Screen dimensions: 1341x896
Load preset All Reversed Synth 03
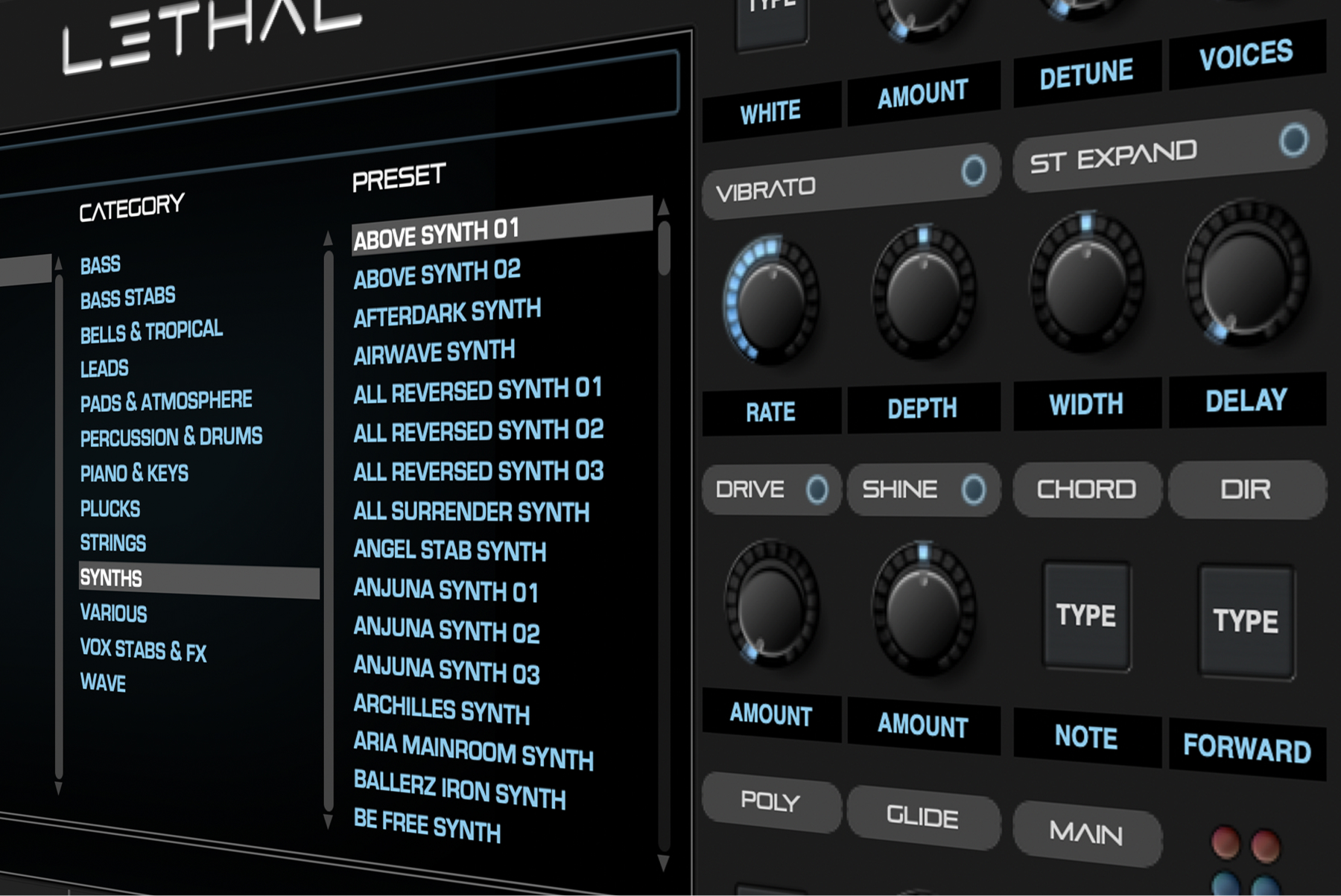[x=478, y=471]
